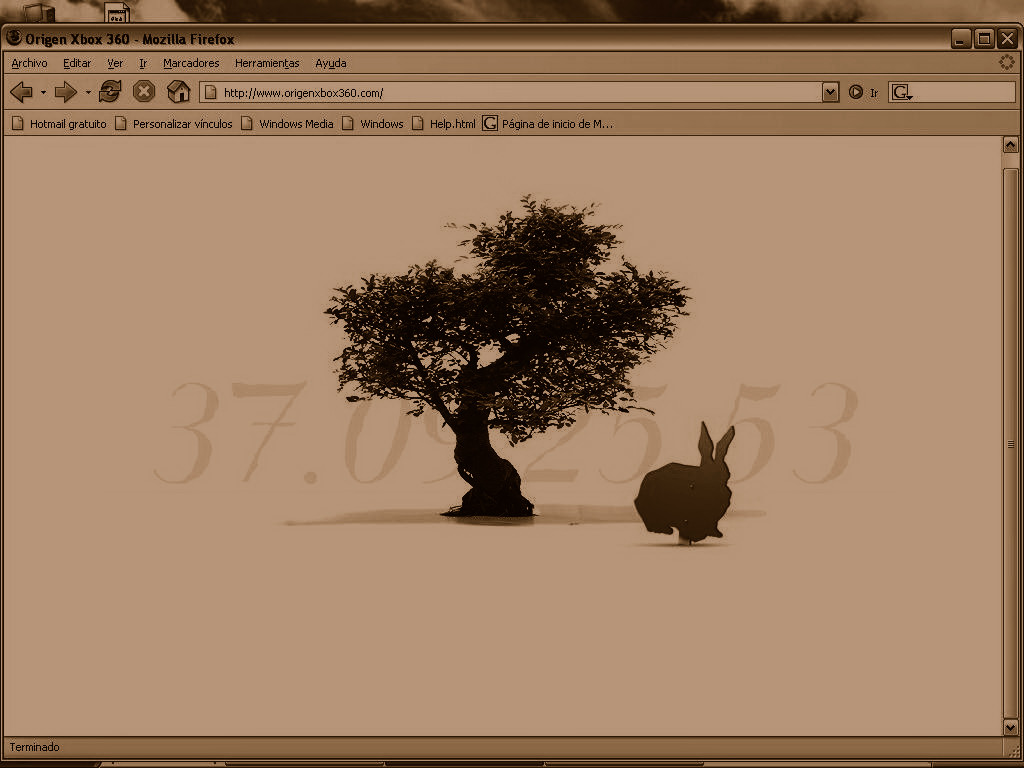Open the Archivo menu
The height and width of the screenshot is (768, 1024).
coord(29,63)
